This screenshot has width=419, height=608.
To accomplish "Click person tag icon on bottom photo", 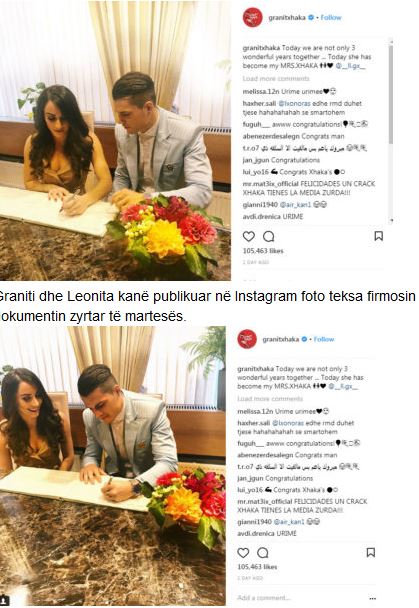I will pos(5,599).
